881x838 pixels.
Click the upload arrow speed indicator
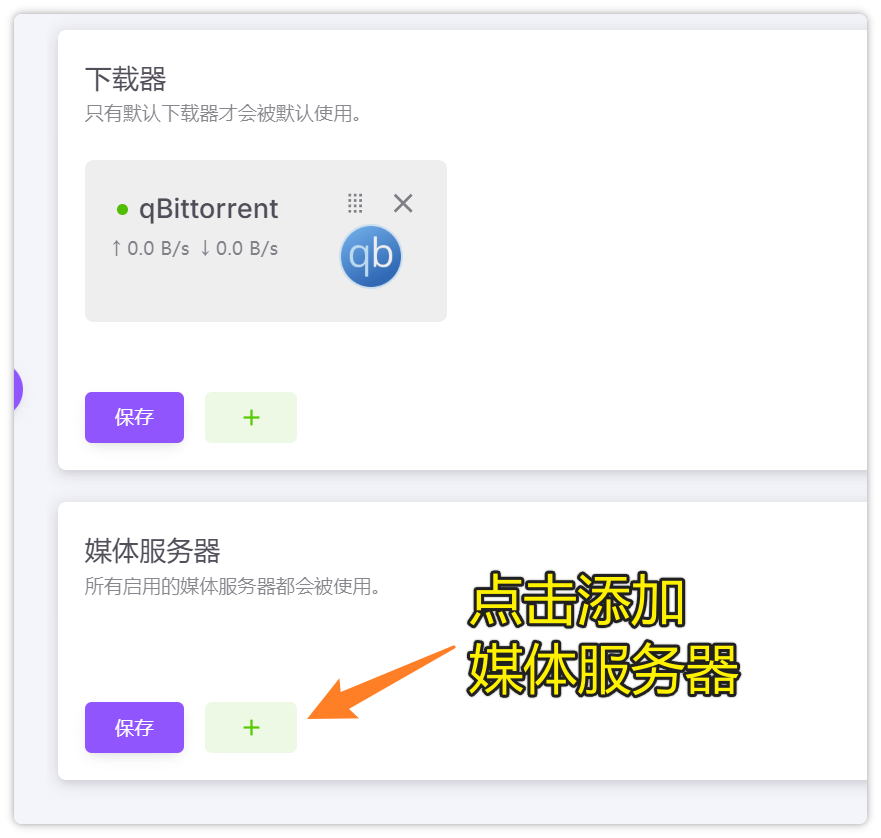pos(150,248)
